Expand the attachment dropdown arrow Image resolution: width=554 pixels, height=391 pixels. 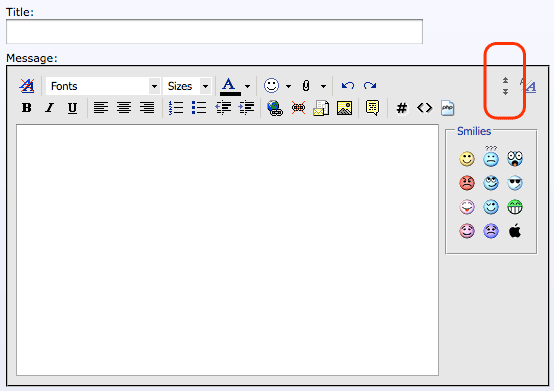[323, 86]
